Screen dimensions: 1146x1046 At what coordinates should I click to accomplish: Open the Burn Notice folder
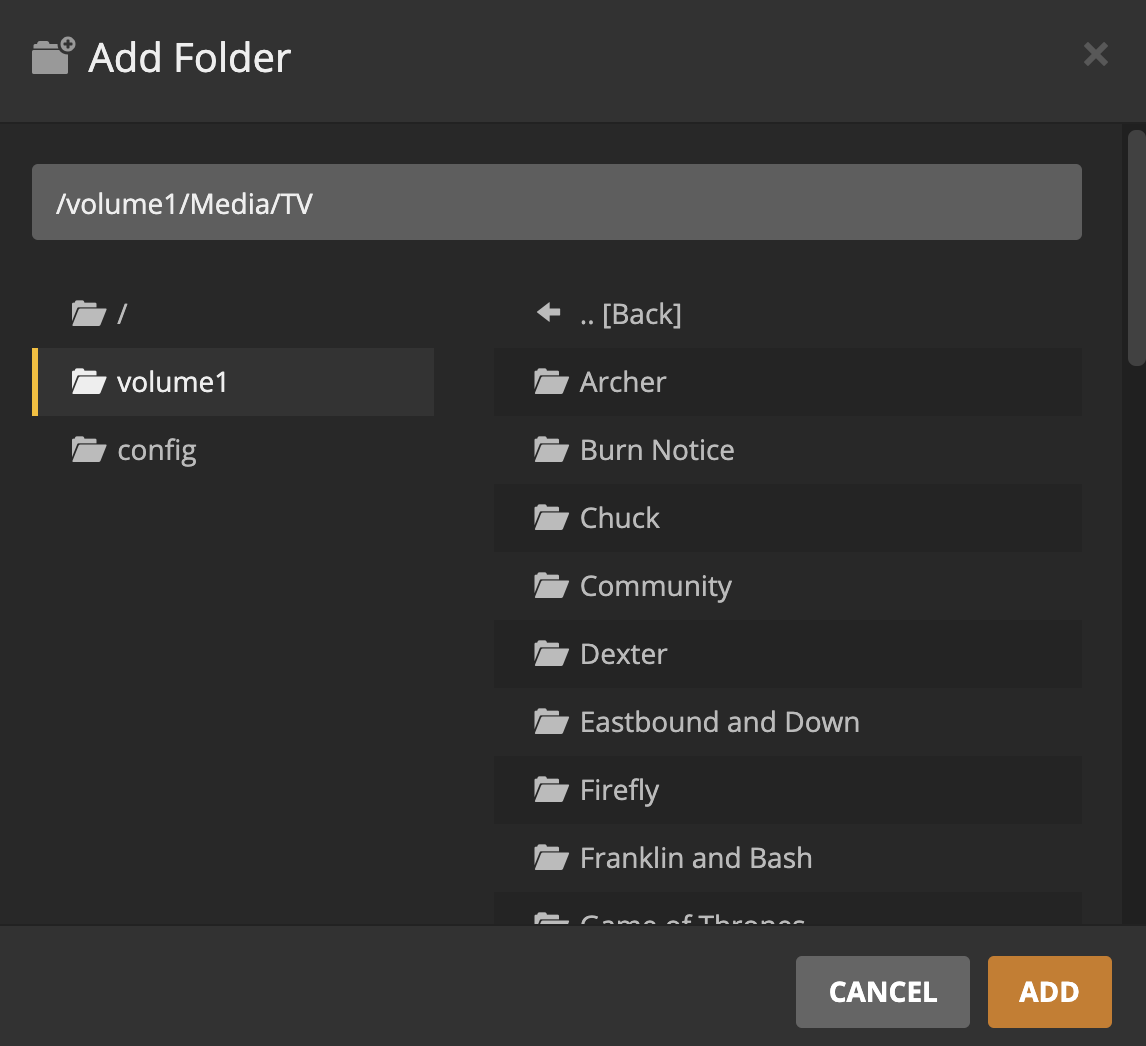[788, 450]
